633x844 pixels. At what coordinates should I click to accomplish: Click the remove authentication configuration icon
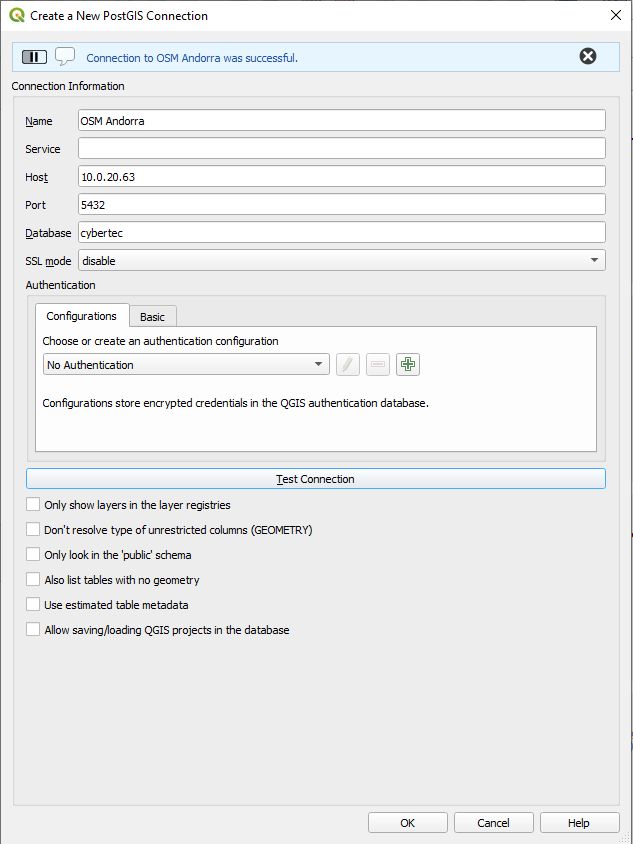click(377, 365)
